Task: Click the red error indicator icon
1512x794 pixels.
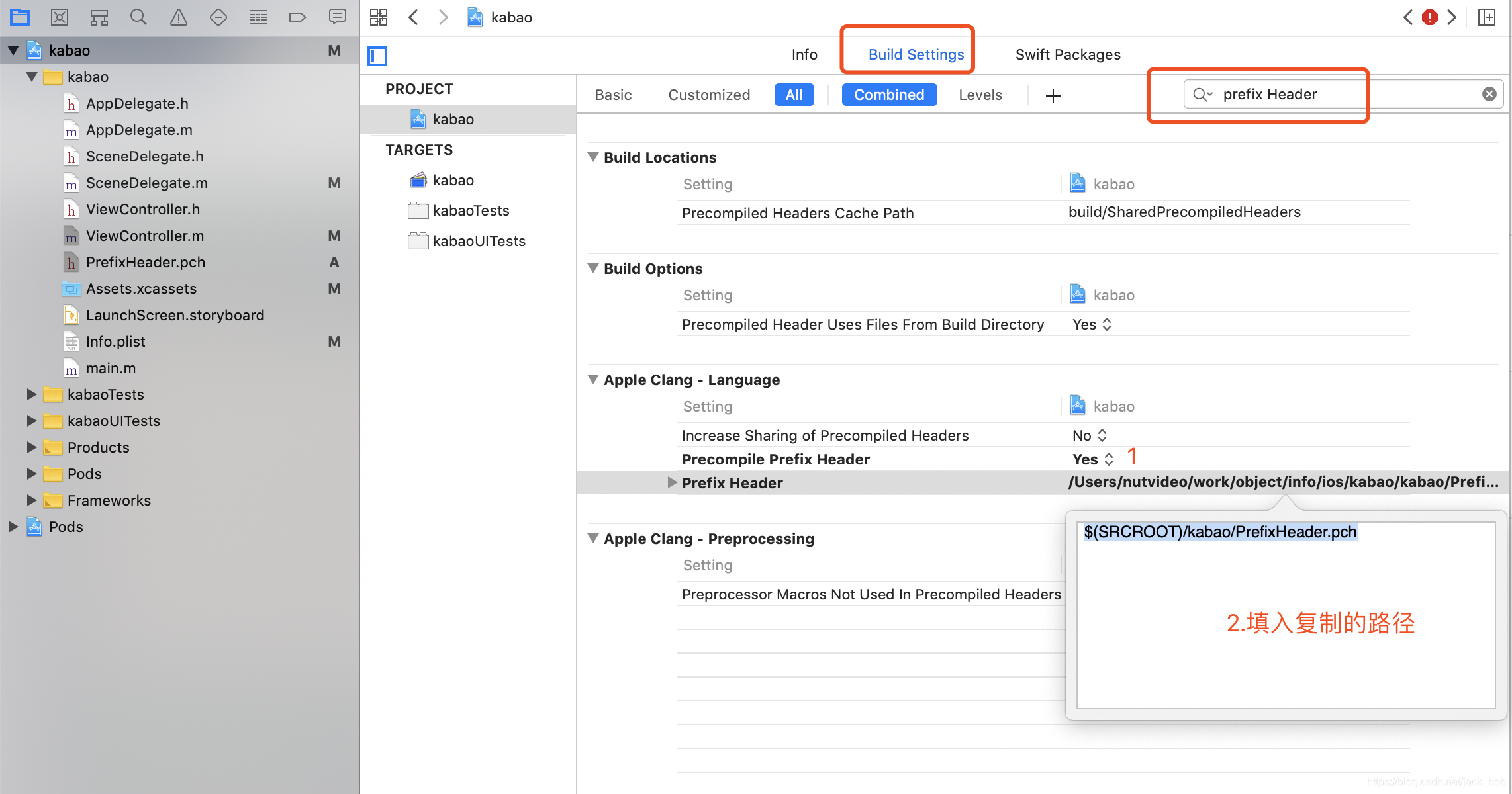Action: click(1430, 17)
